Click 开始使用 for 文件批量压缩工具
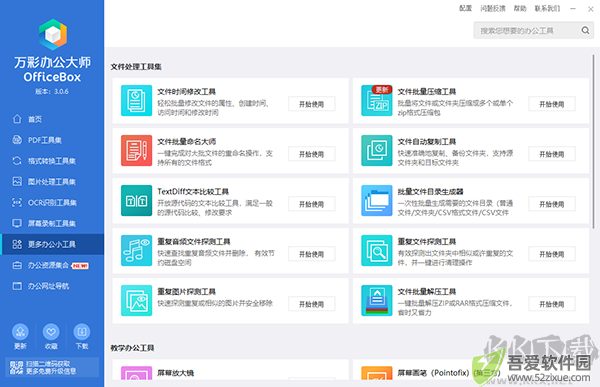 [x=552, y=104]
